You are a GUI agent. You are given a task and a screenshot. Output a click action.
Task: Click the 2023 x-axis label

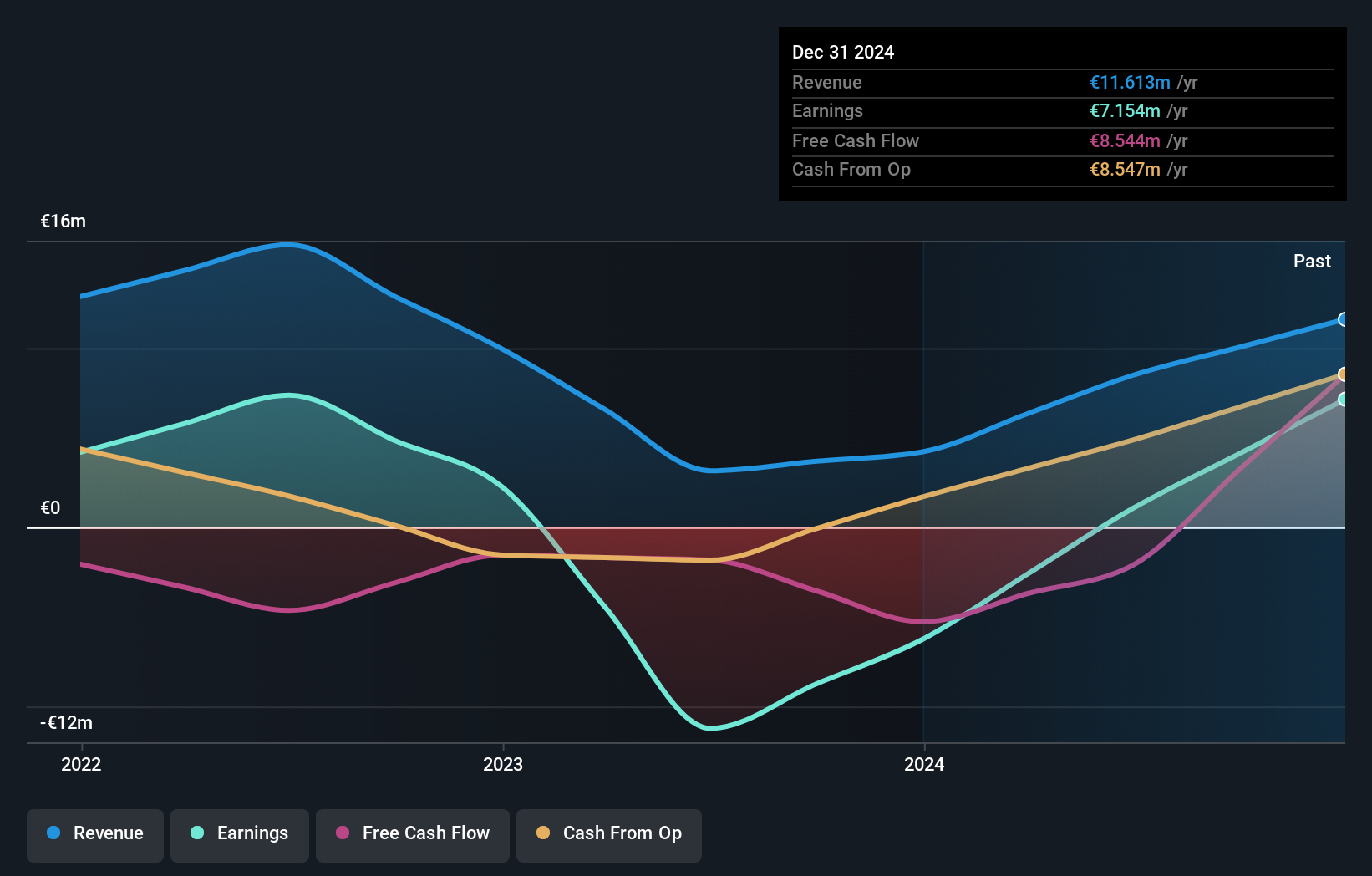pyautogui.click(x=503, y=764)
